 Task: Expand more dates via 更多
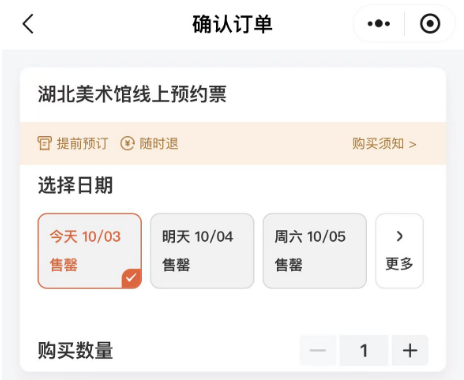tap(399, 251)
